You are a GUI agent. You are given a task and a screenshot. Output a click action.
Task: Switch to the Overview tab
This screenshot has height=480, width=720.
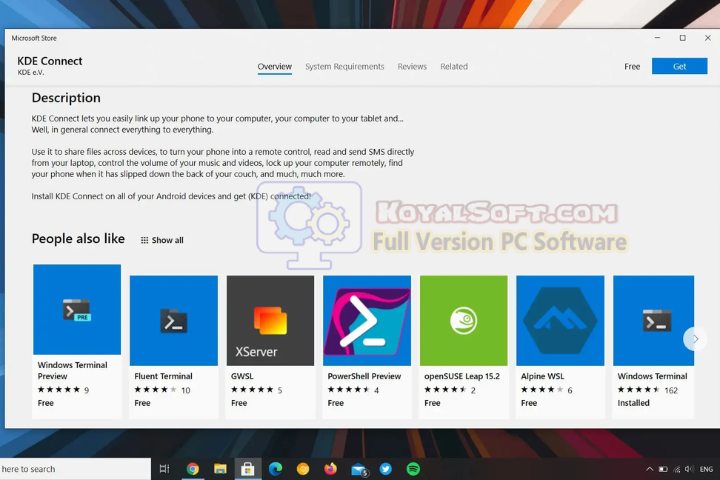tap(275, 67)
